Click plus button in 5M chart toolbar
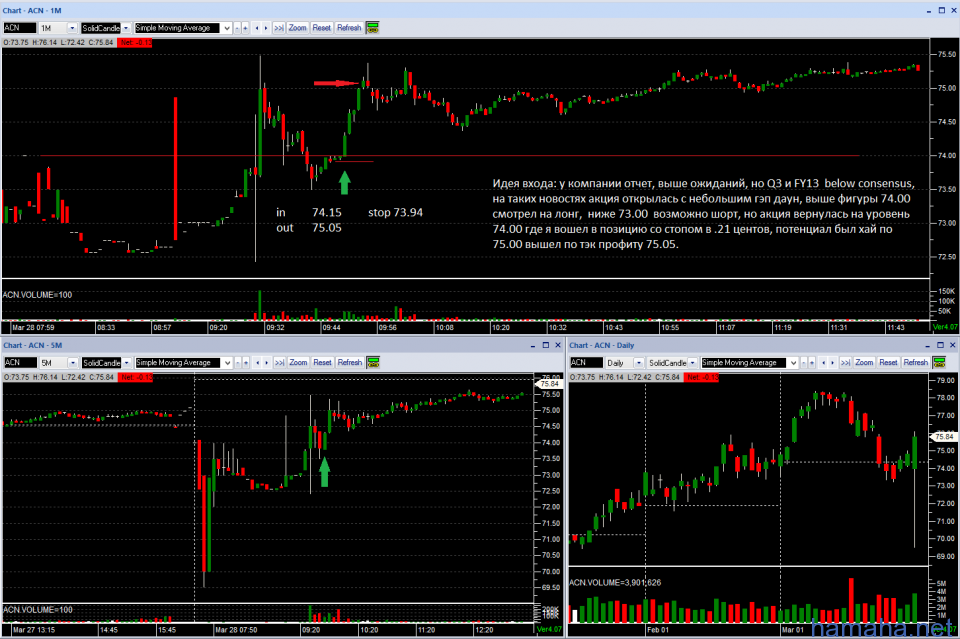Image resolution: width=960 pixels, height=639 pixels. tap(246, 362)
